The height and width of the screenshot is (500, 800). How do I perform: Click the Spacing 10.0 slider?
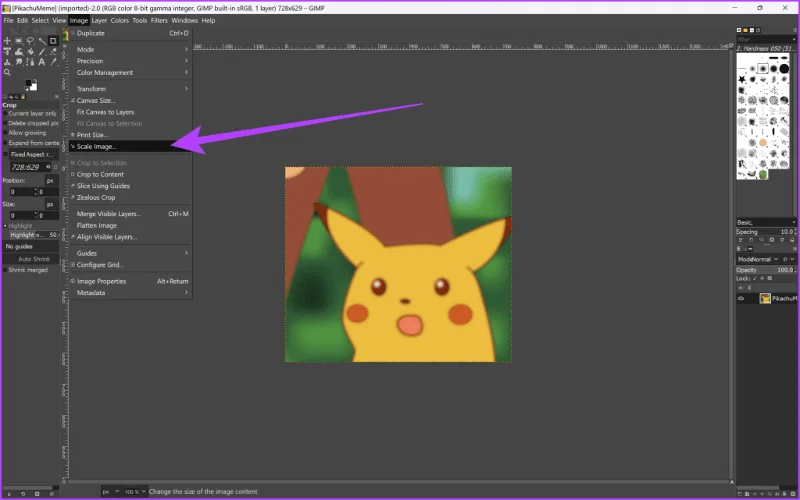coord(765,232)
